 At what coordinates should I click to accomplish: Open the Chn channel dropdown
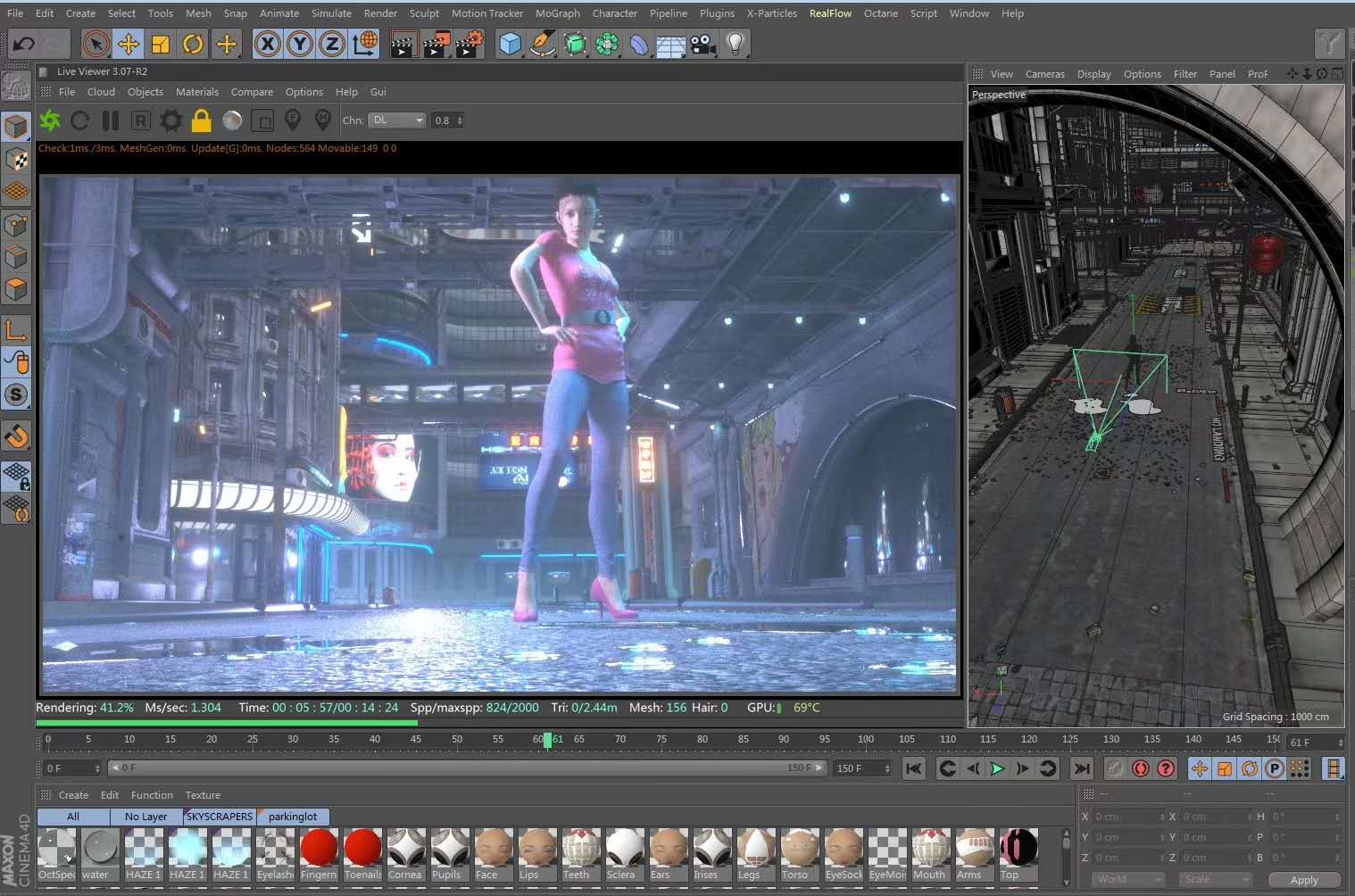(x=397, y=120)
